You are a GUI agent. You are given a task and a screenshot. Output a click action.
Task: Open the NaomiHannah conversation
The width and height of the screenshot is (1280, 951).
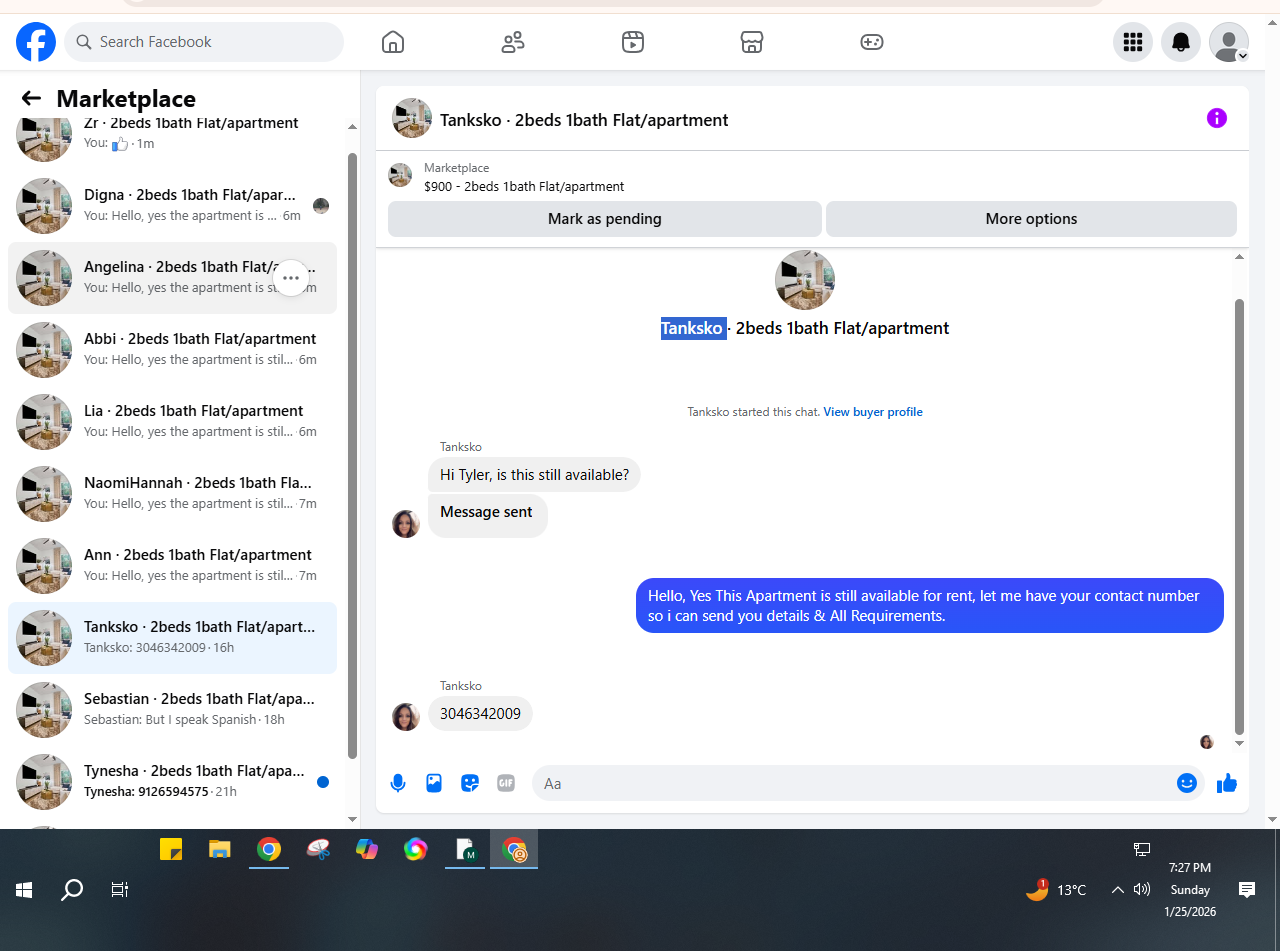172,494
